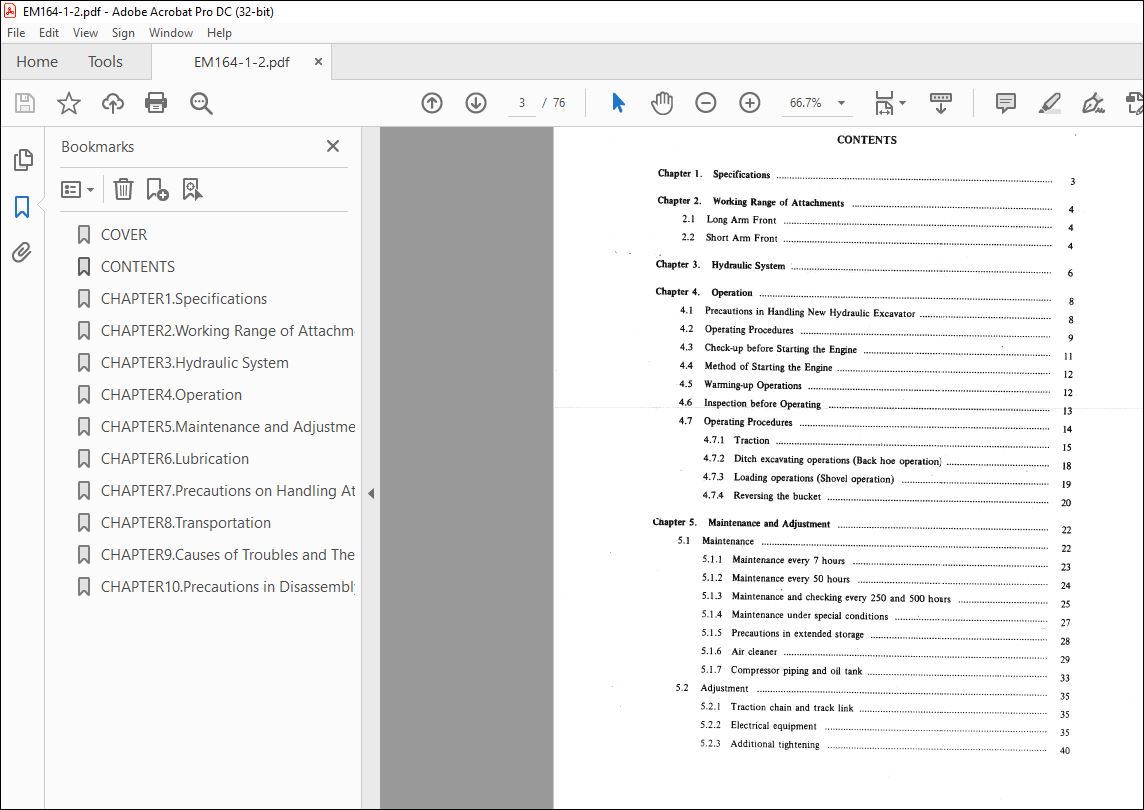Open Attachments paperclip panel
The image size is (1144, 810).
(x=22, y=252)
